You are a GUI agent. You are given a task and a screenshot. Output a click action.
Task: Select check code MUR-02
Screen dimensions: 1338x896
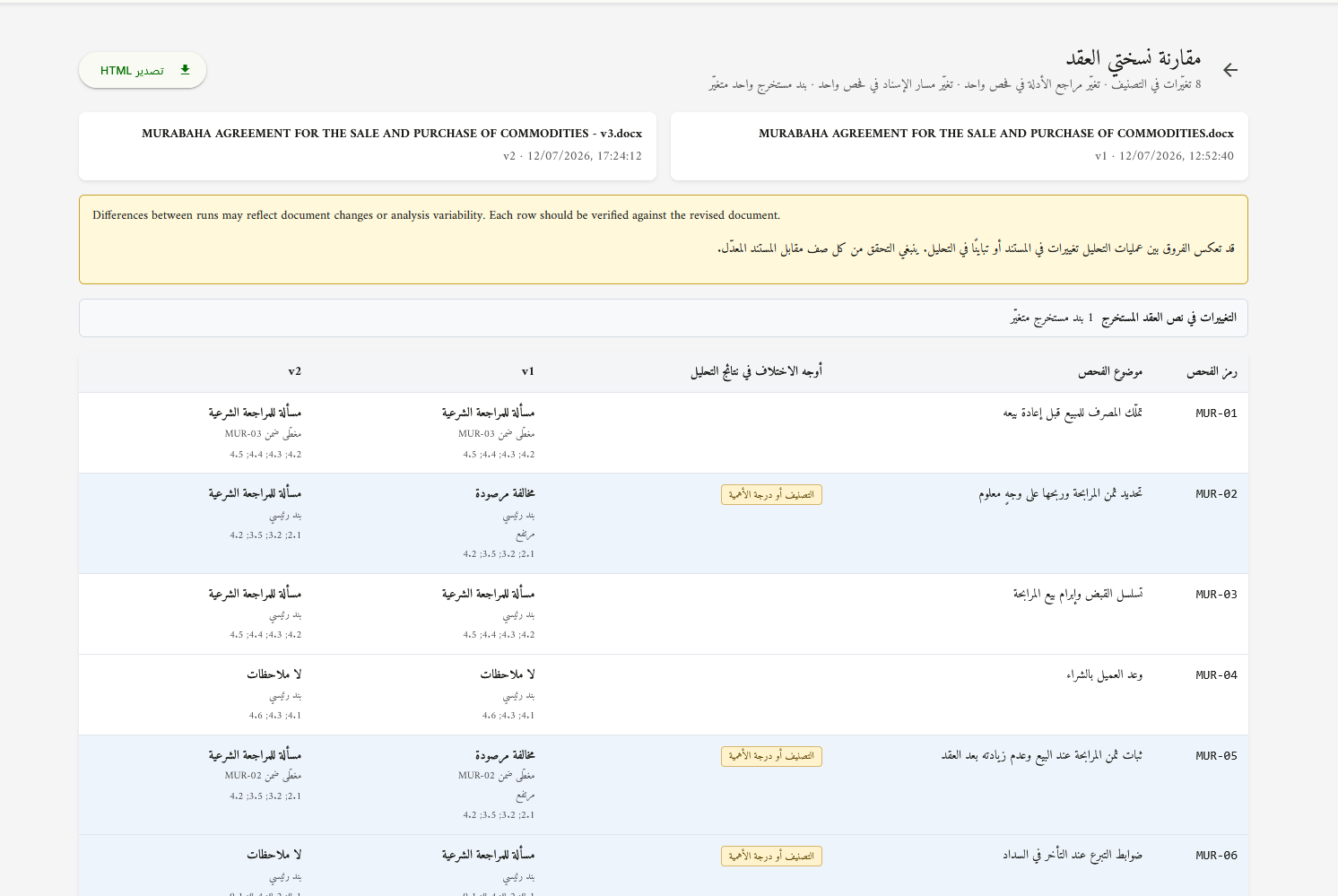pos(1216,494)
